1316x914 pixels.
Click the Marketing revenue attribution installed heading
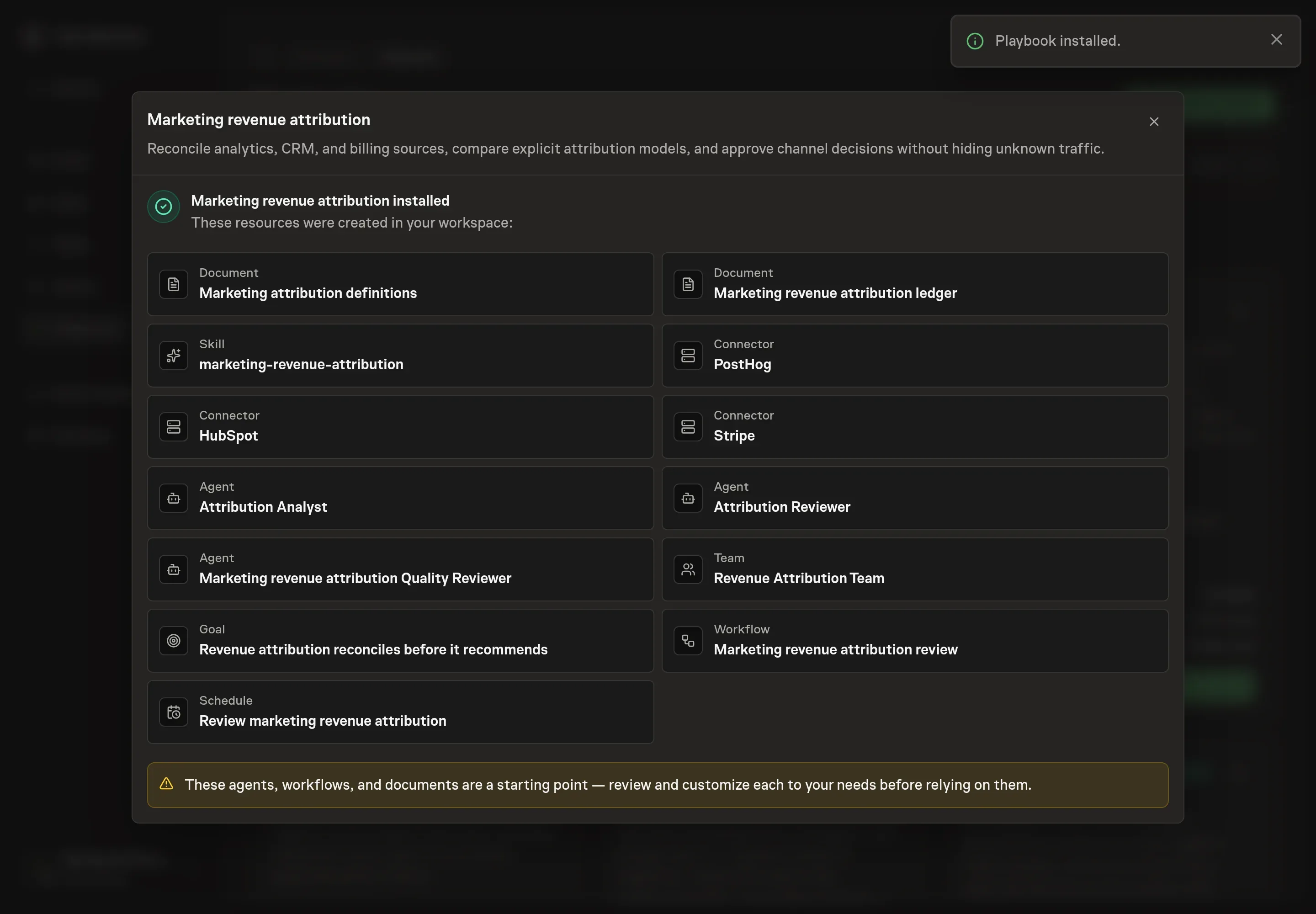coord(320,201)
